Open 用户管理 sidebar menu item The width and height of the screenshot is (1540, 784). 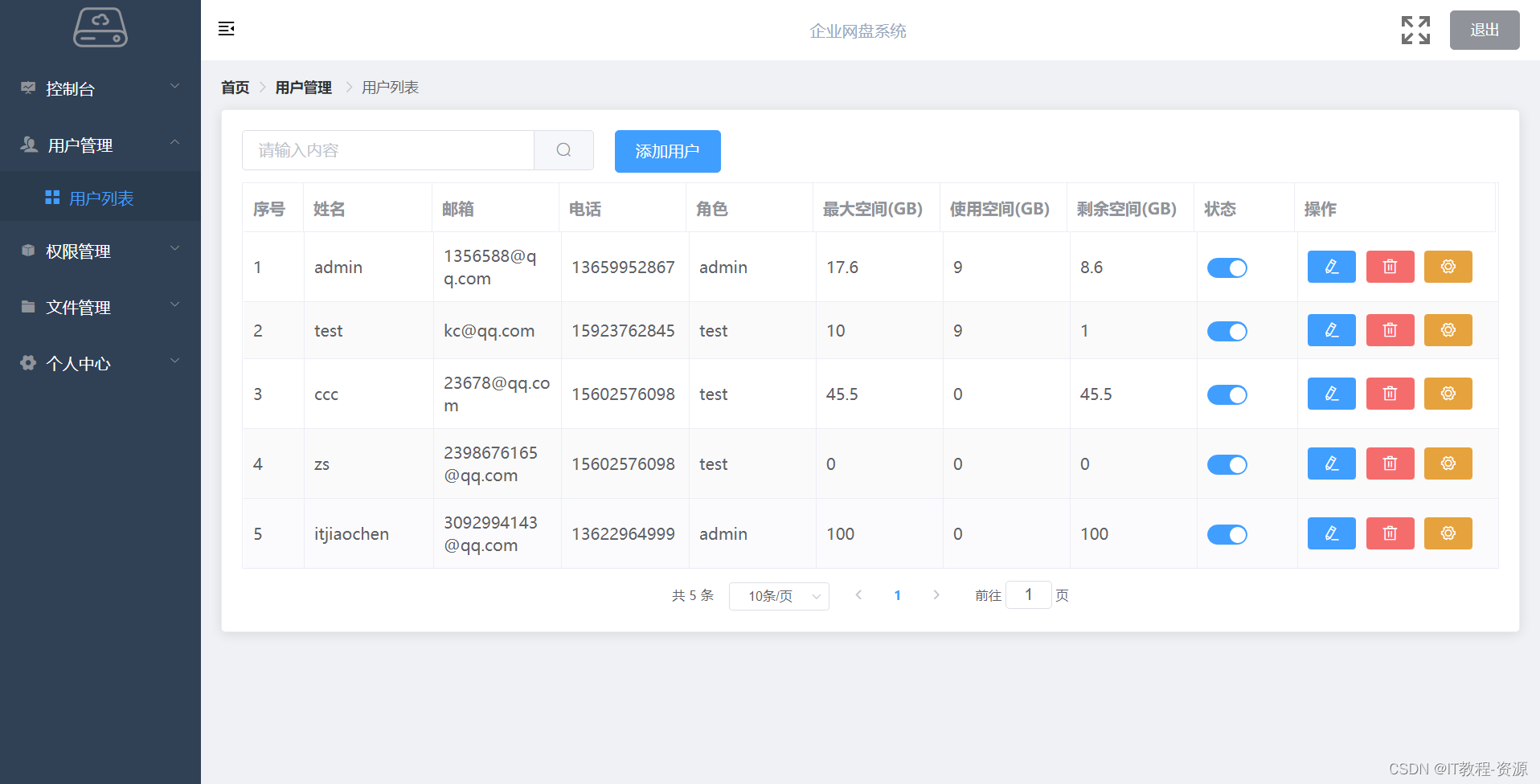(100, 145)
